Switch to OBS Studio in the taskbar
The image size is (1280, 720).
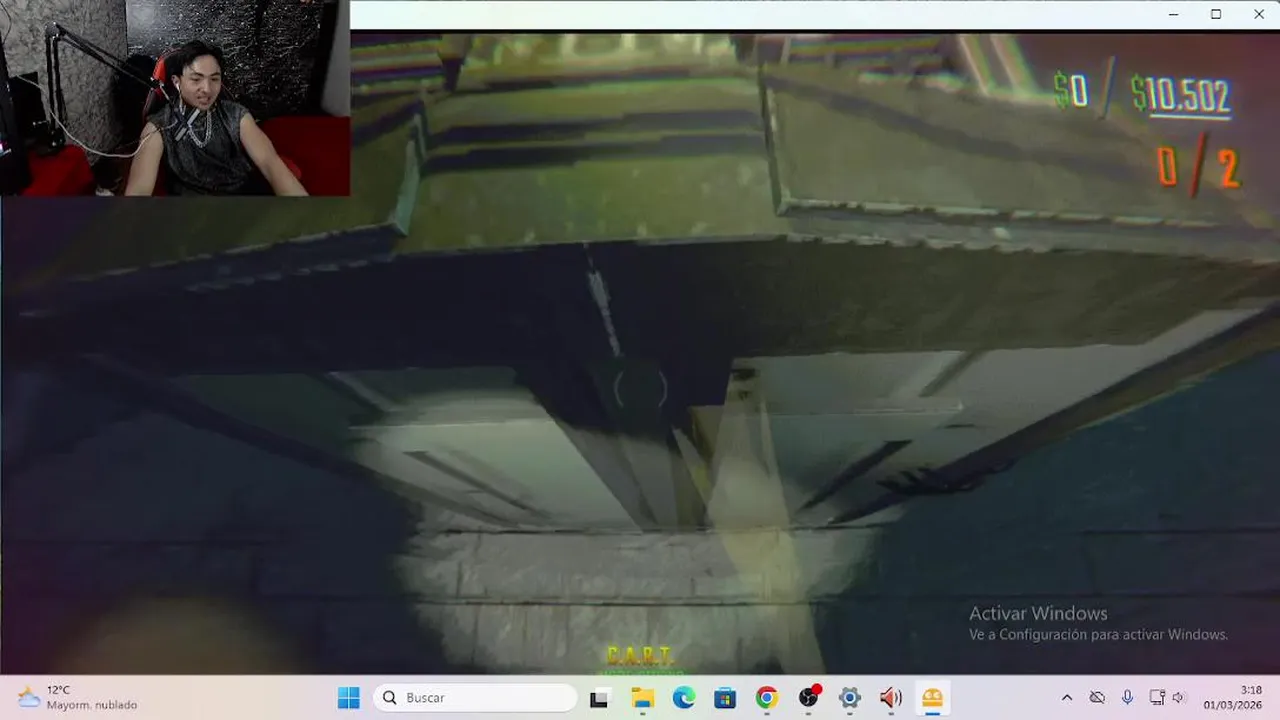pos(808,698)
